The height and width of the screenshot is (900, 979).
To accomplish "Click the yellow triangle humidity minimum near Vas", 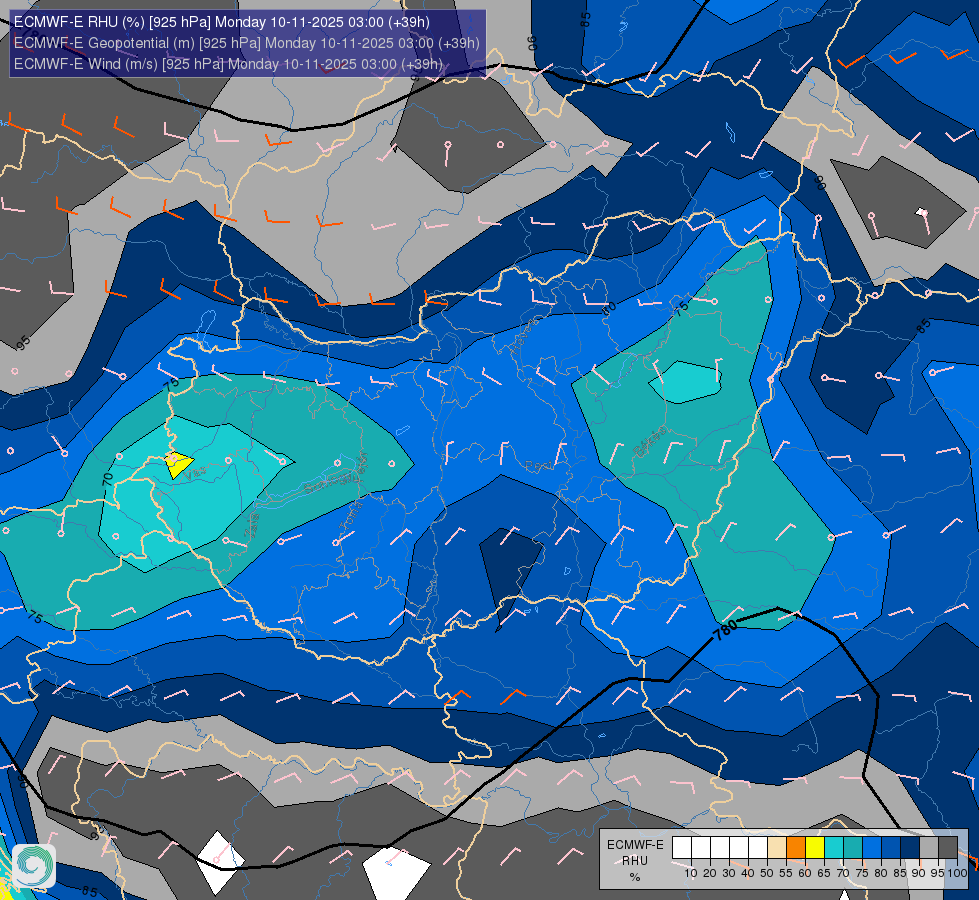I will [178, 465].
